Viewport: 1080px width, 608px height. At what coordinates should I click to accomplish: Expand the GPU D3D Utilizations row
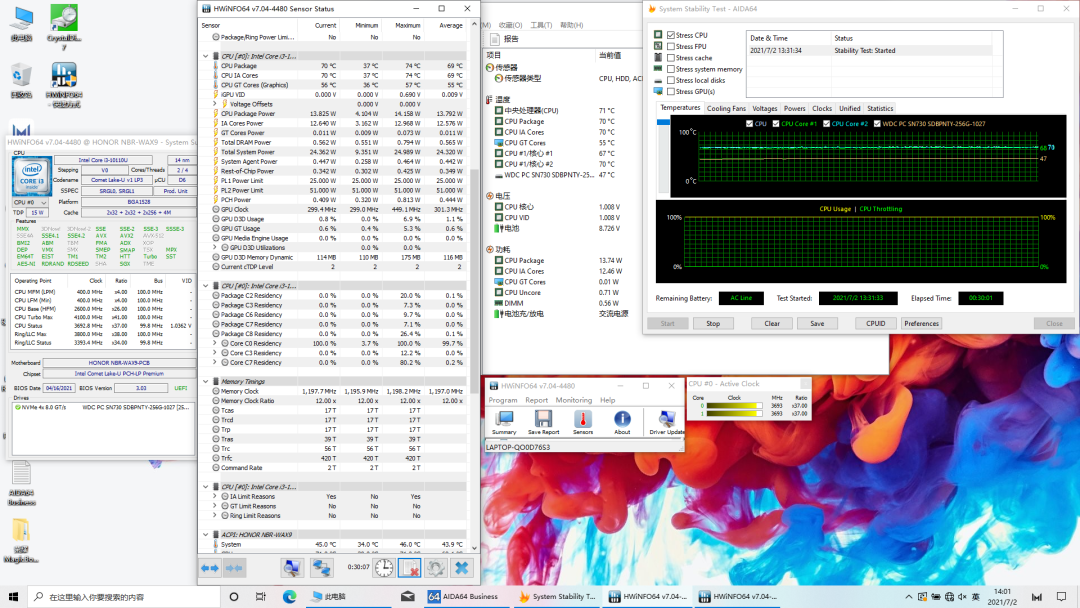[215, 248]
